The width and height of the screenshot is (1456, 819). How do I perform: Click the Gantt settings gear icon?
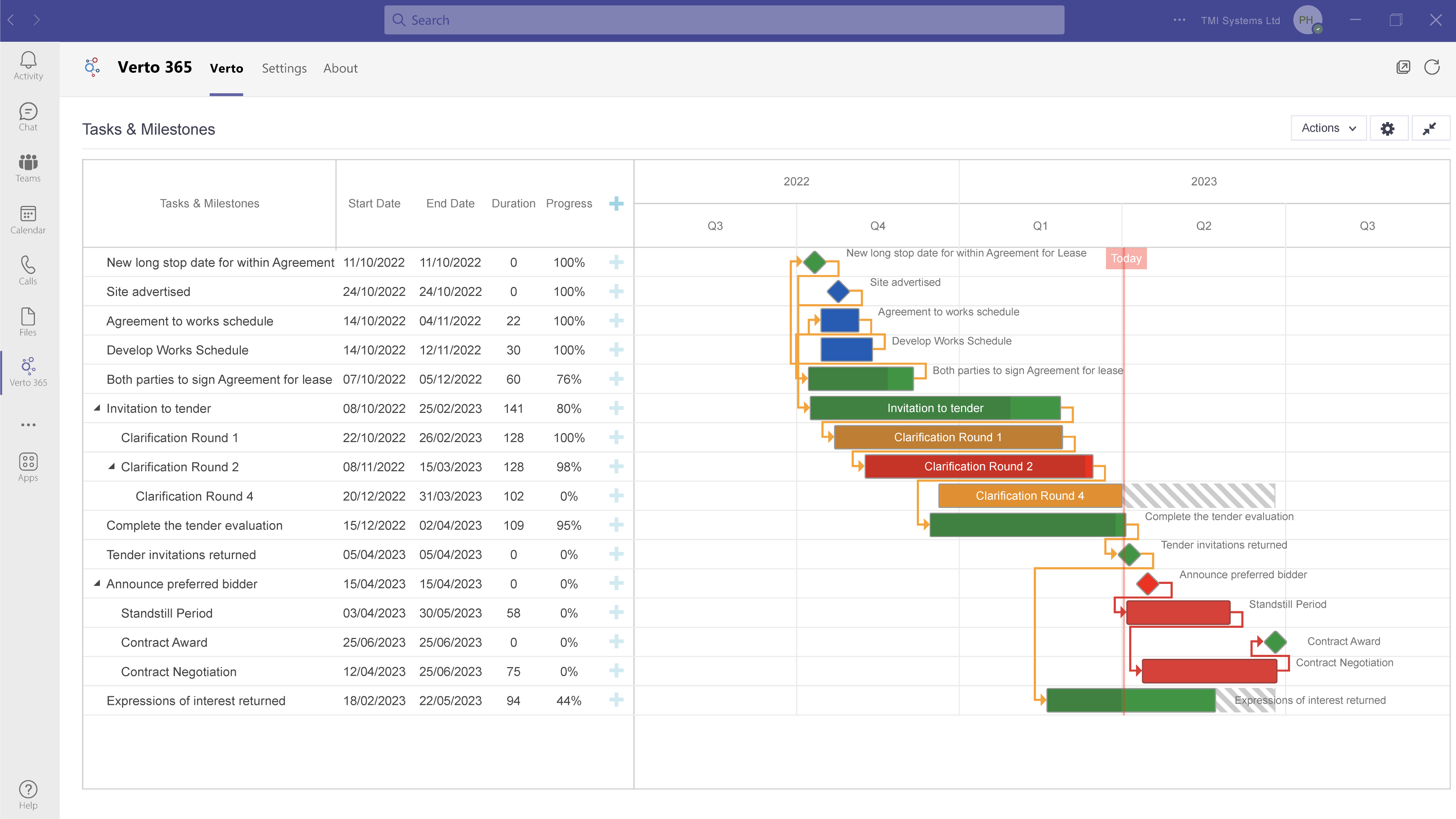[x=1388, y=128]
